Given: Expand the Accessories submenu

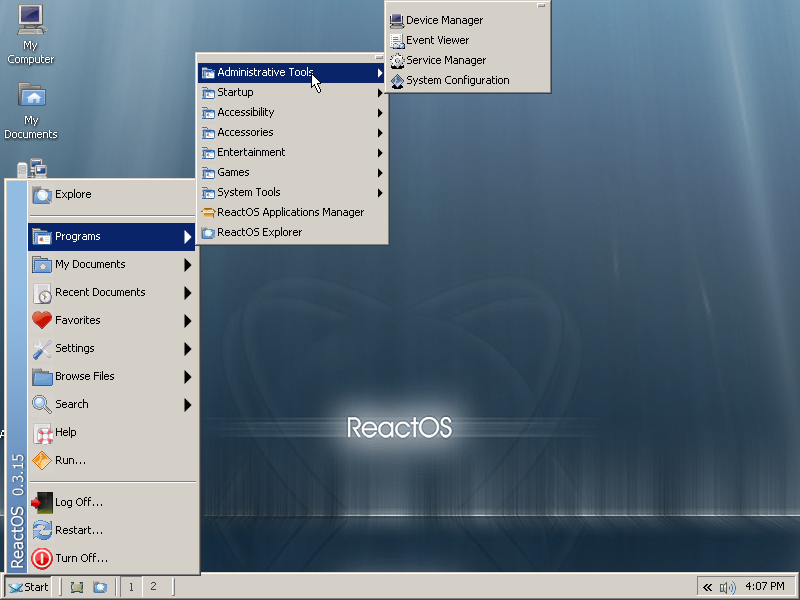Looking at the screenshot, I should click(245, 132).
